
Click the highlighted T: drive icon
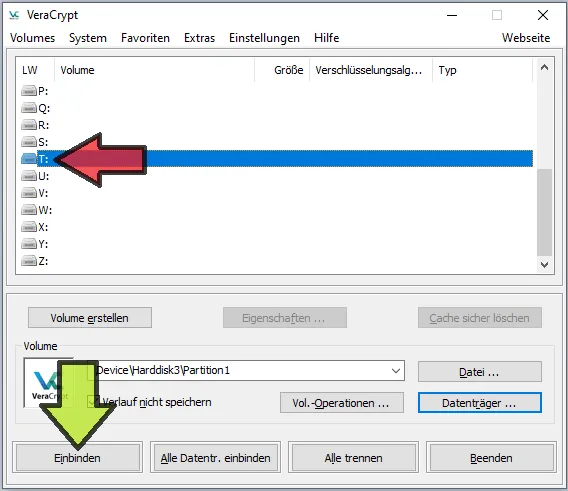coord(29,159)
